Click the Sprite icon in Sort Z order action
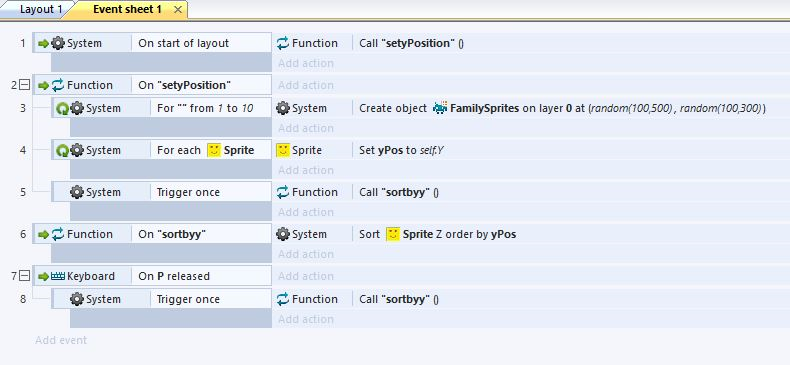The height and width of the screenshot is (365, 790). 393,234
